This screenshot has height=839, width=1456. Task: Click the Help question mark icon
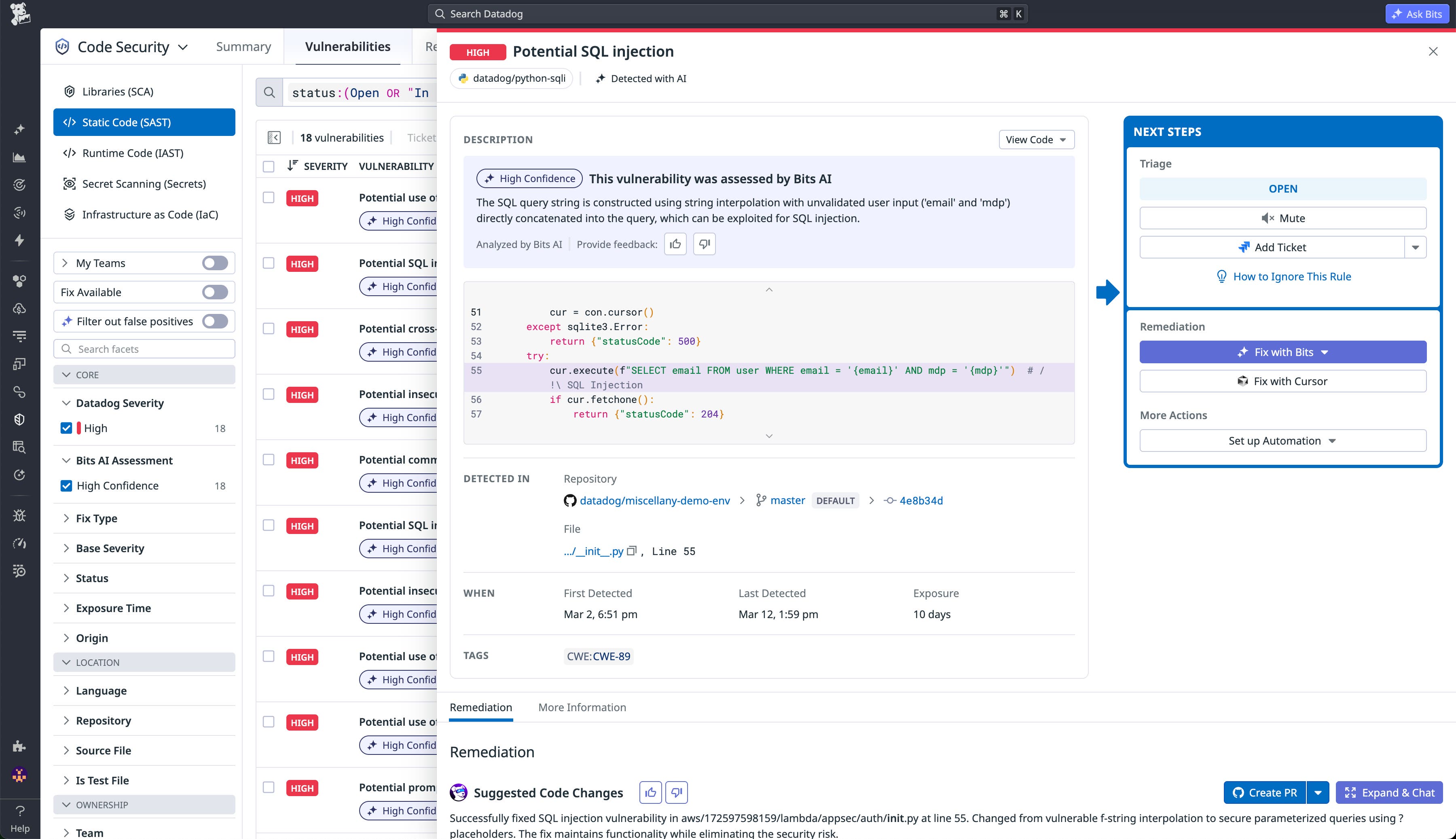pos(19,811)
